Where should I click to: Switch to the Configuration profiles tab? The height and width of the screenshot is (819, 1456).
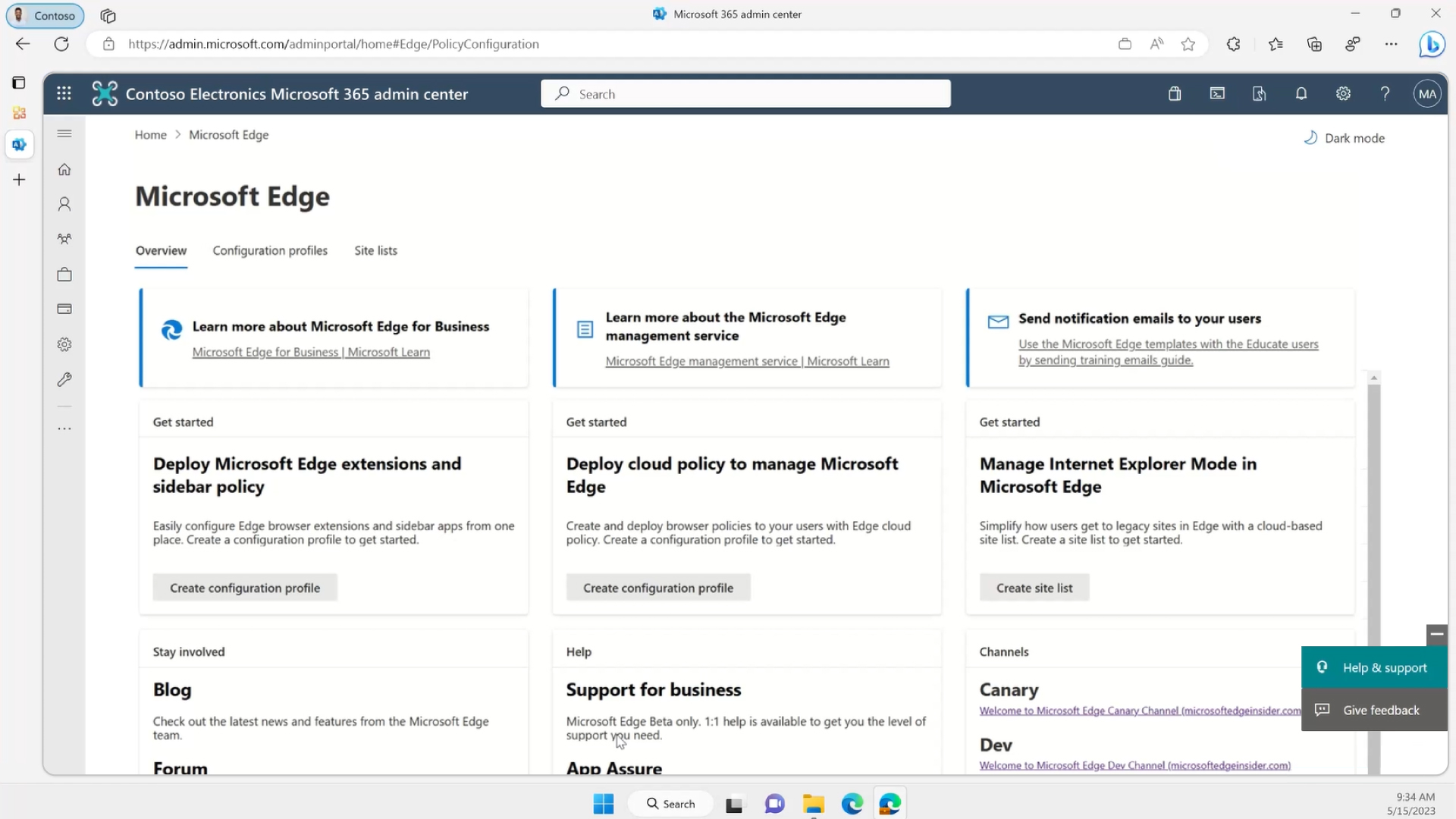click(270, 250)
